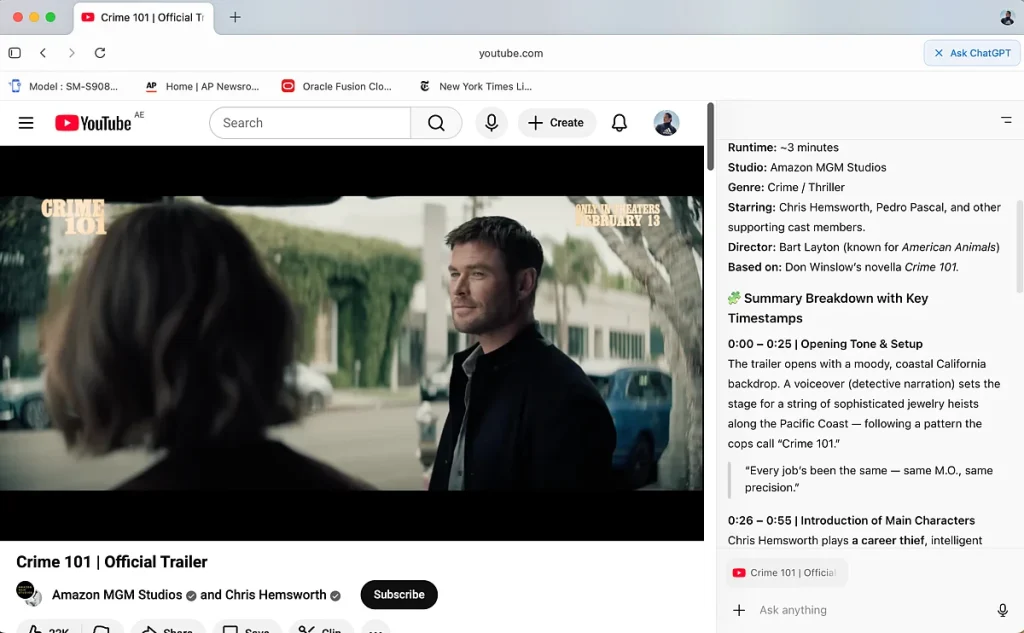
Task: Click the ChatGPT dictation microphone icon
Action: point(1002,610)
